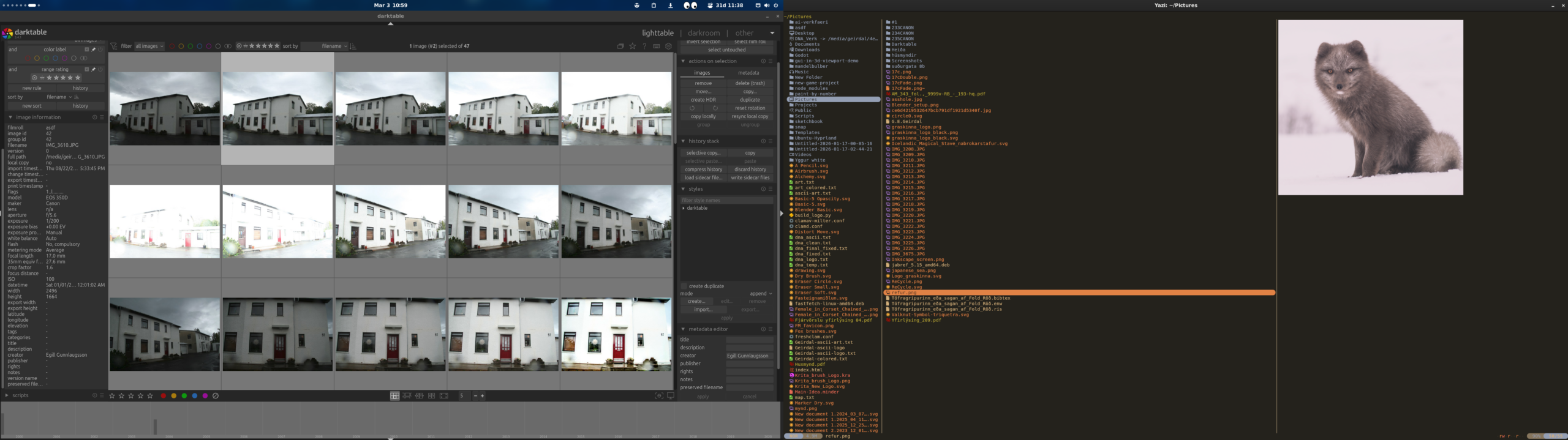Disable the color label rule power toggle
This screenshot has height=440, width=1568.
point(100,50)
